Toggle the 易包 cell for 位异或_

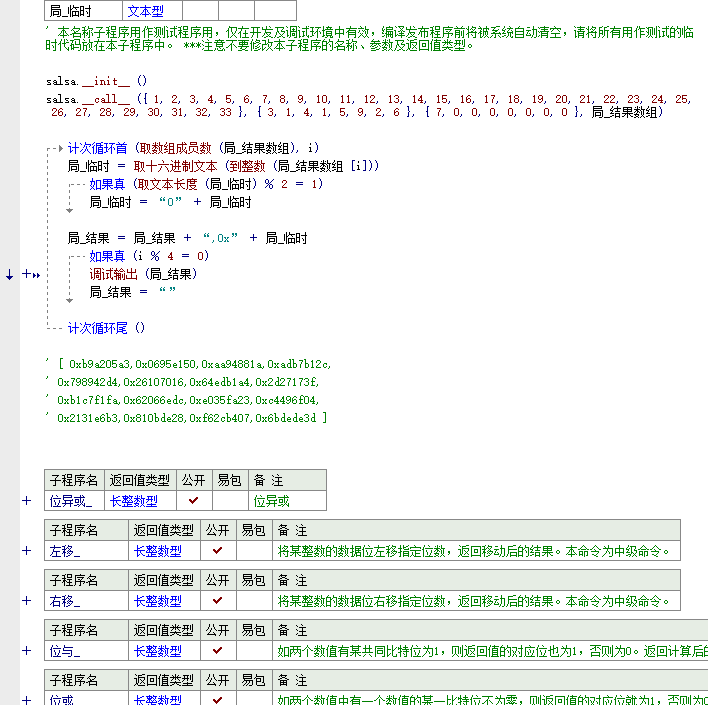(230, 500)
